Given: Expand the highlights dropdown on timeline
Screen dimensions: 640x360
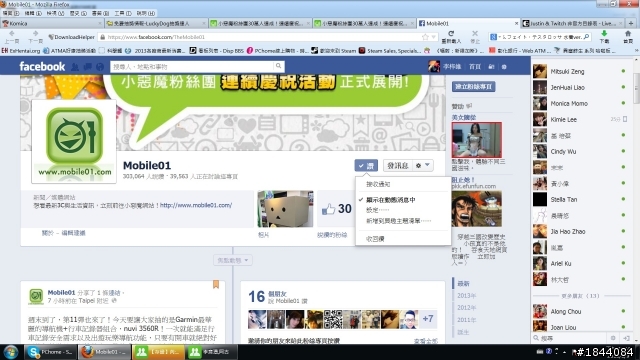Looking at the screenshot, I should (233, 260).
